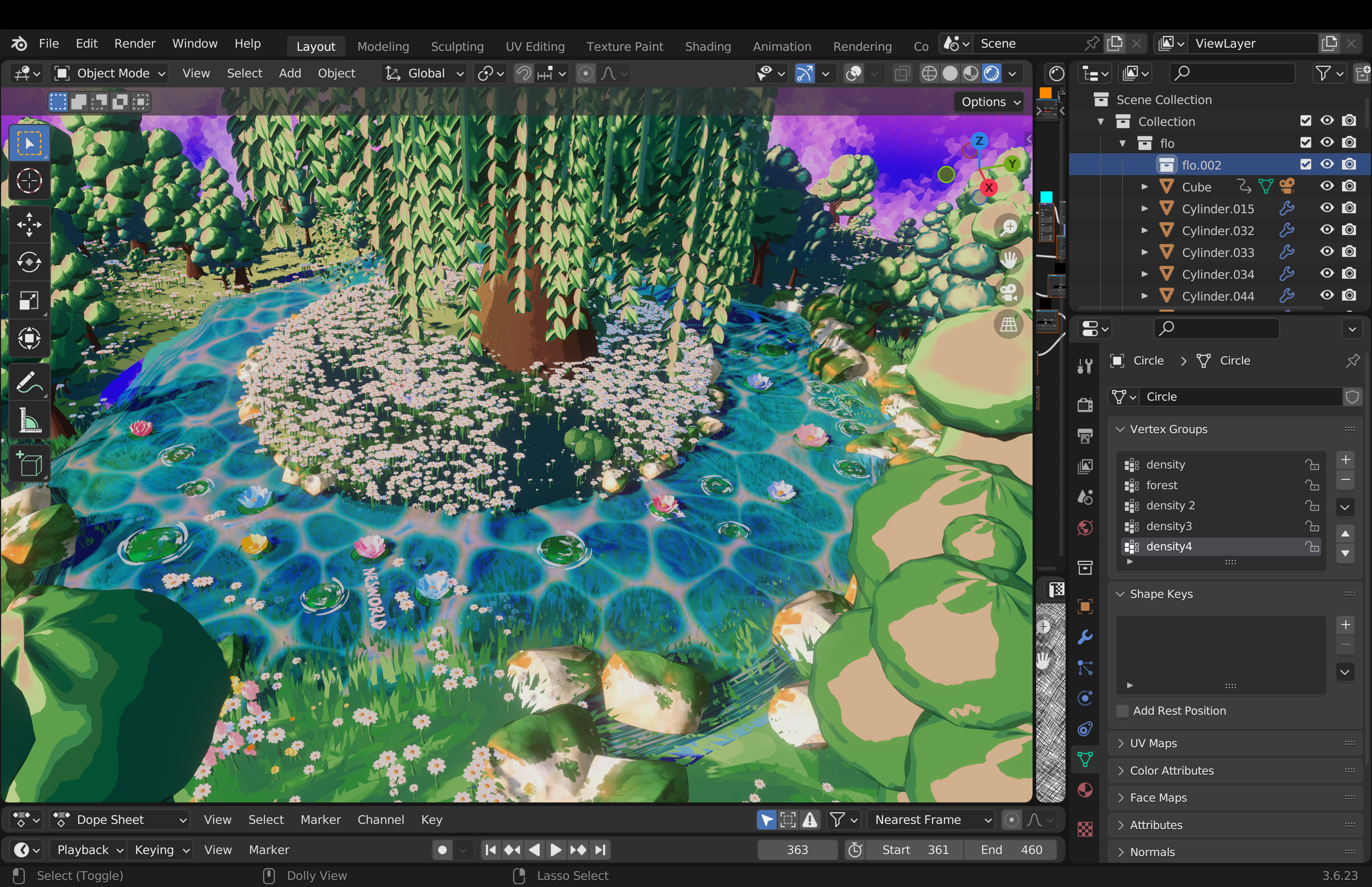The height and width of the screenshot is (887, 1372).
Task: Switch to rendered viewport shading
Action: (x=992, y=73)
